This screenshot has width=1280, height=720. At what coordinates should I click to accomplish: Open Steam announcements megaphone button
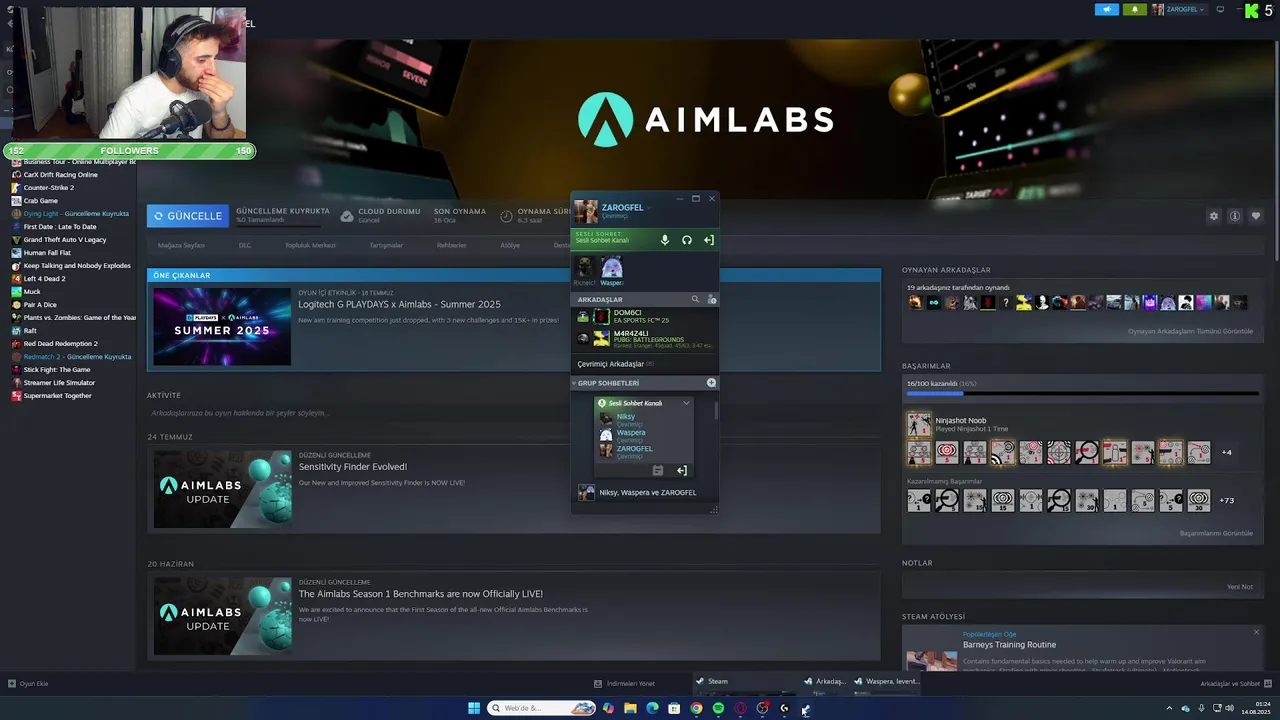(x=1107, y=9)
